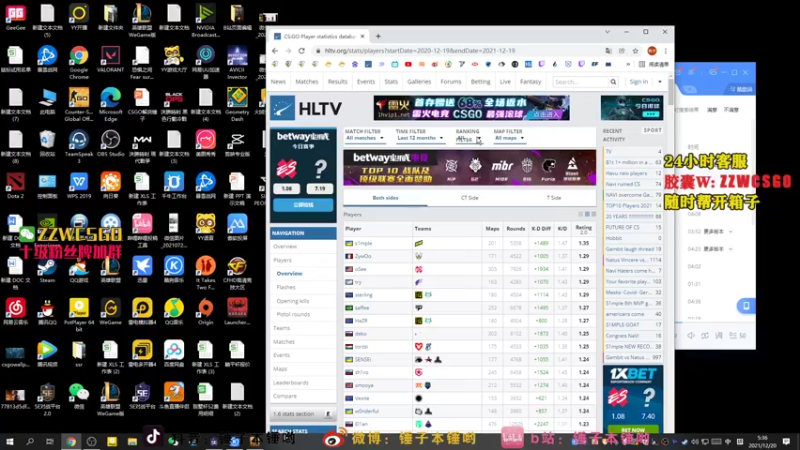This screenshot has height=450, width=800.
Task: Open s1mple's player stats link
Action: 363,243
